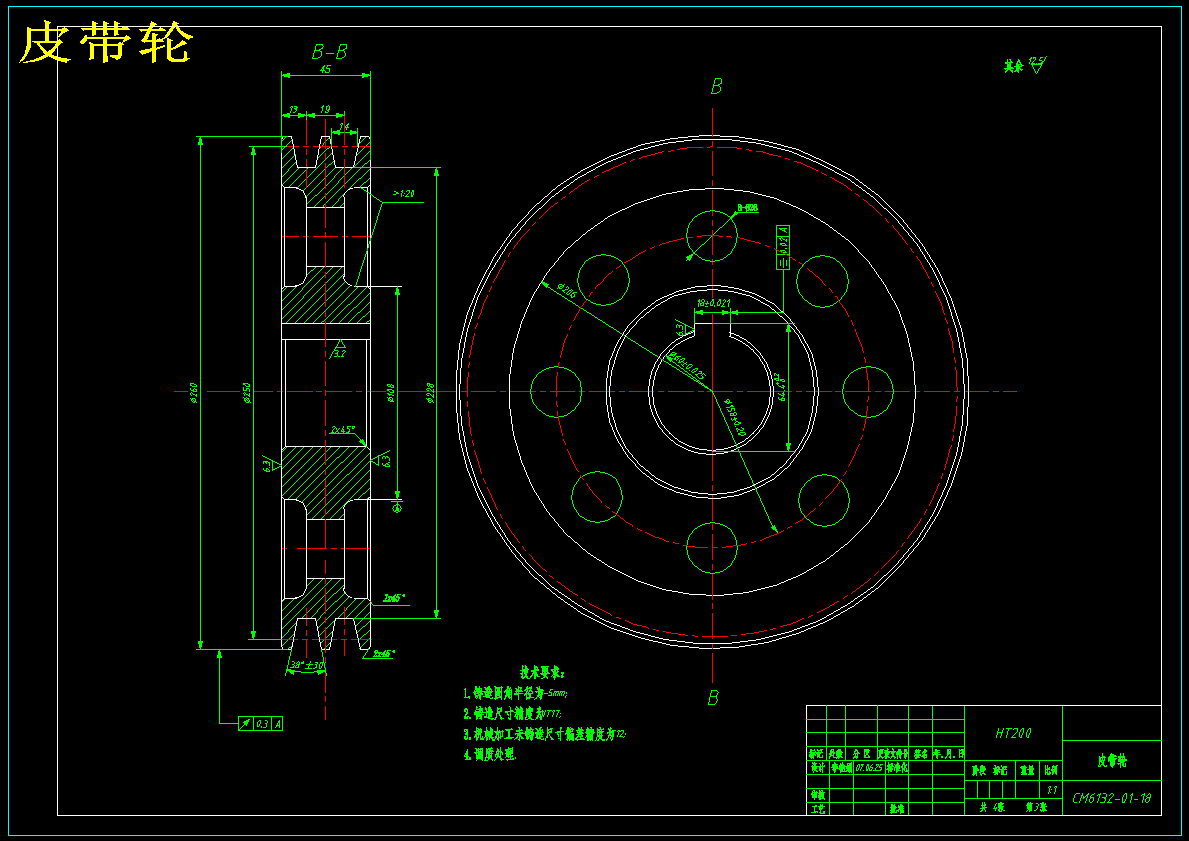Click the HT200 material cell

click(1014, 733)
